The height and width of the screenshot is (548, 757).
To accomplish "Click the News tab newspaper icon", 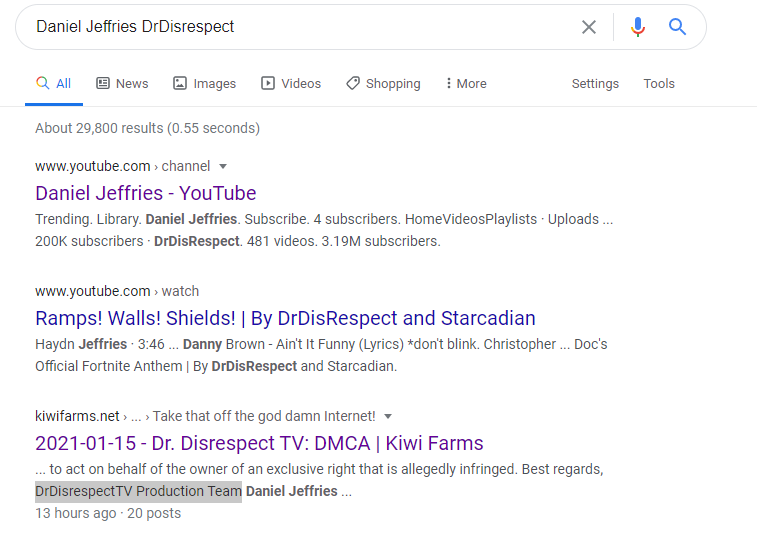I will [x=103, y=84].
